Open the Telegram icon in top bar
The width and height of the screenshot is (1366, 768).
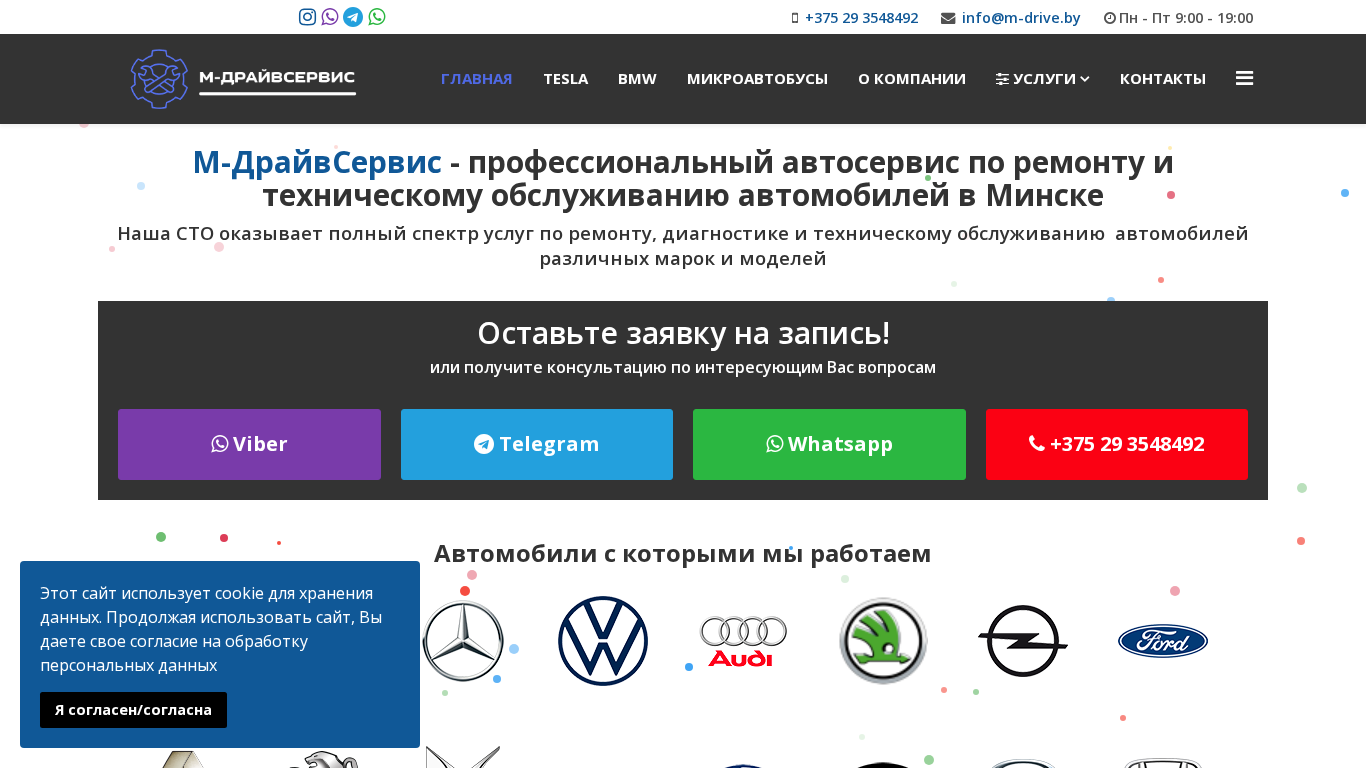point(353,17)
